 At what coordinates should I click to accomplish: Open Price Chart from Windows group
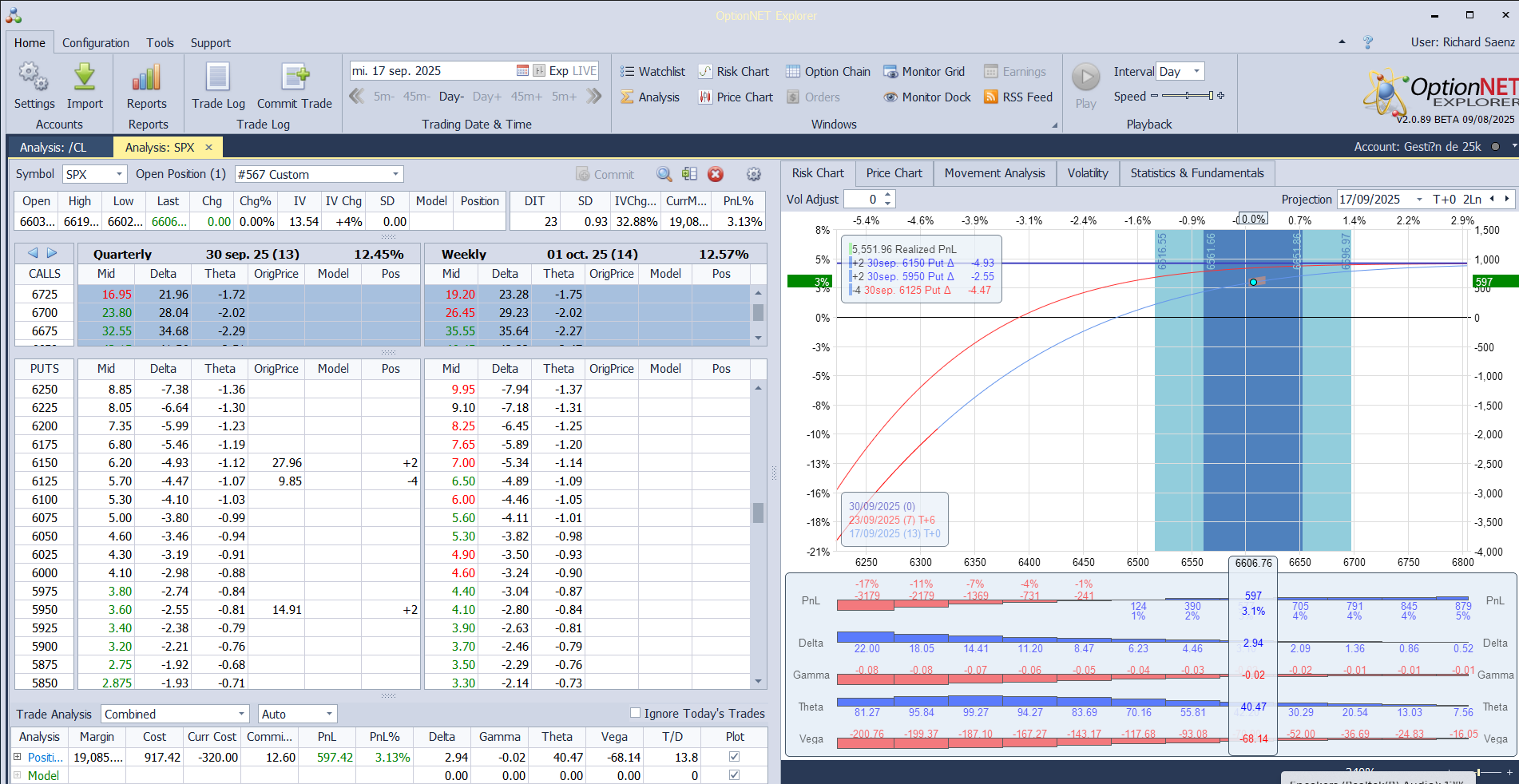(x=736, y=97)
